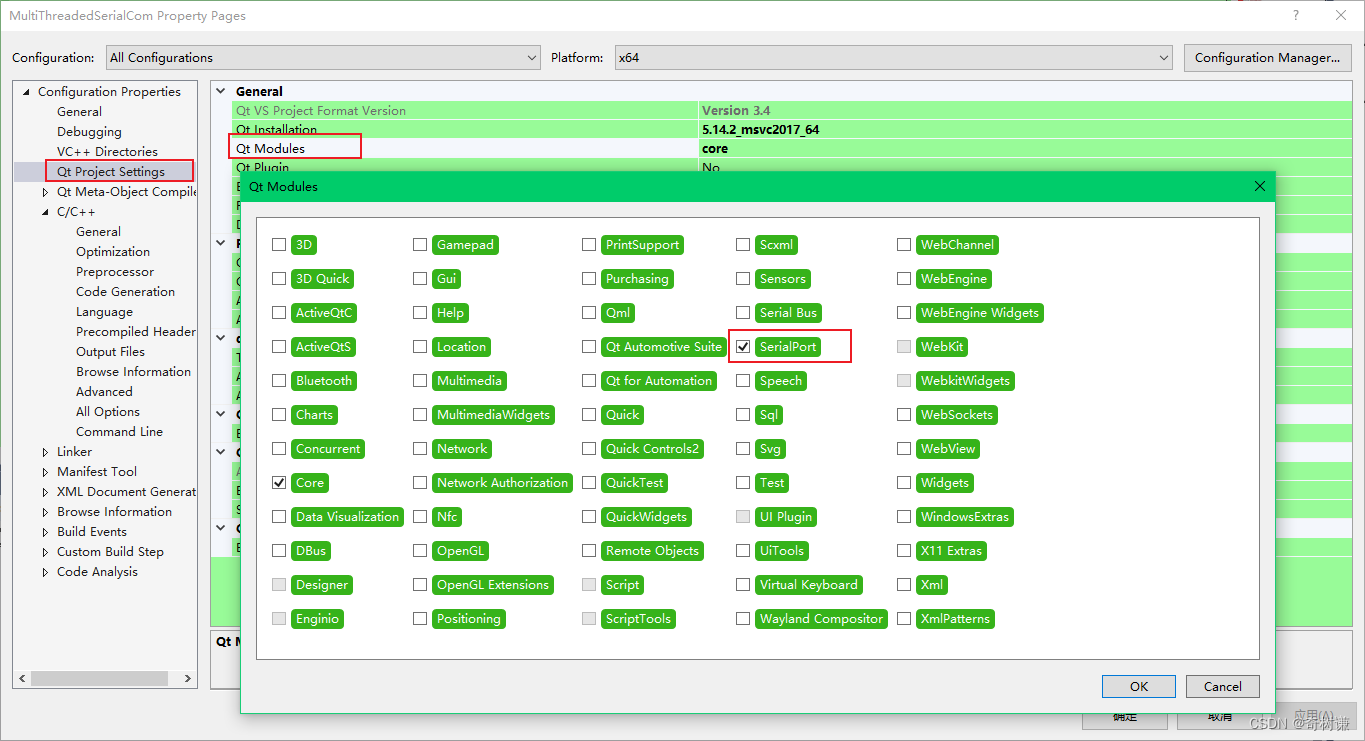1365x741 pixels.
Task: Check the Remote Objects module checkbox
Action: tap(589, 551)
